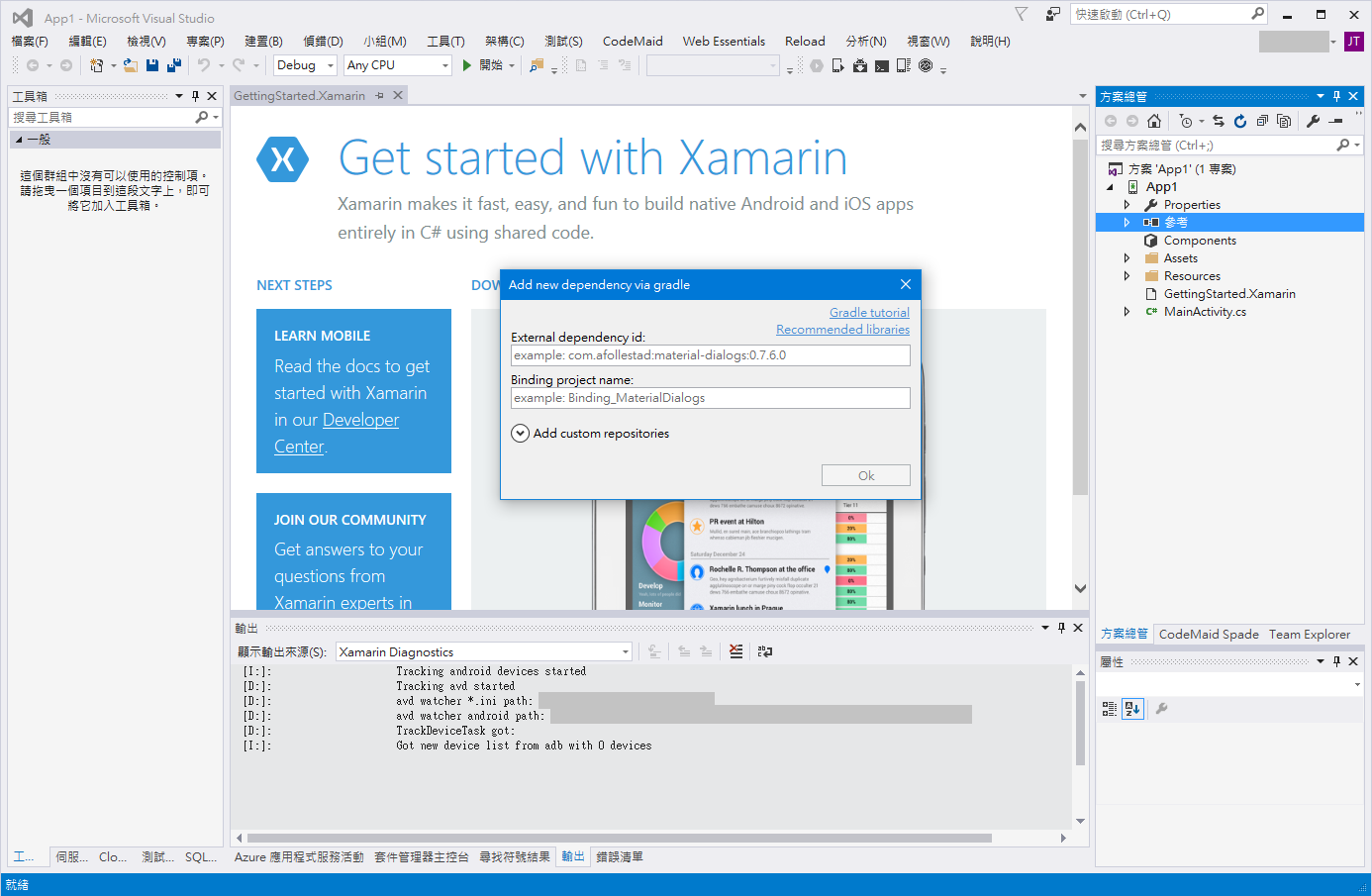
Task: Open the Android adb command prompt icon
Action: (x=882, y=65)
